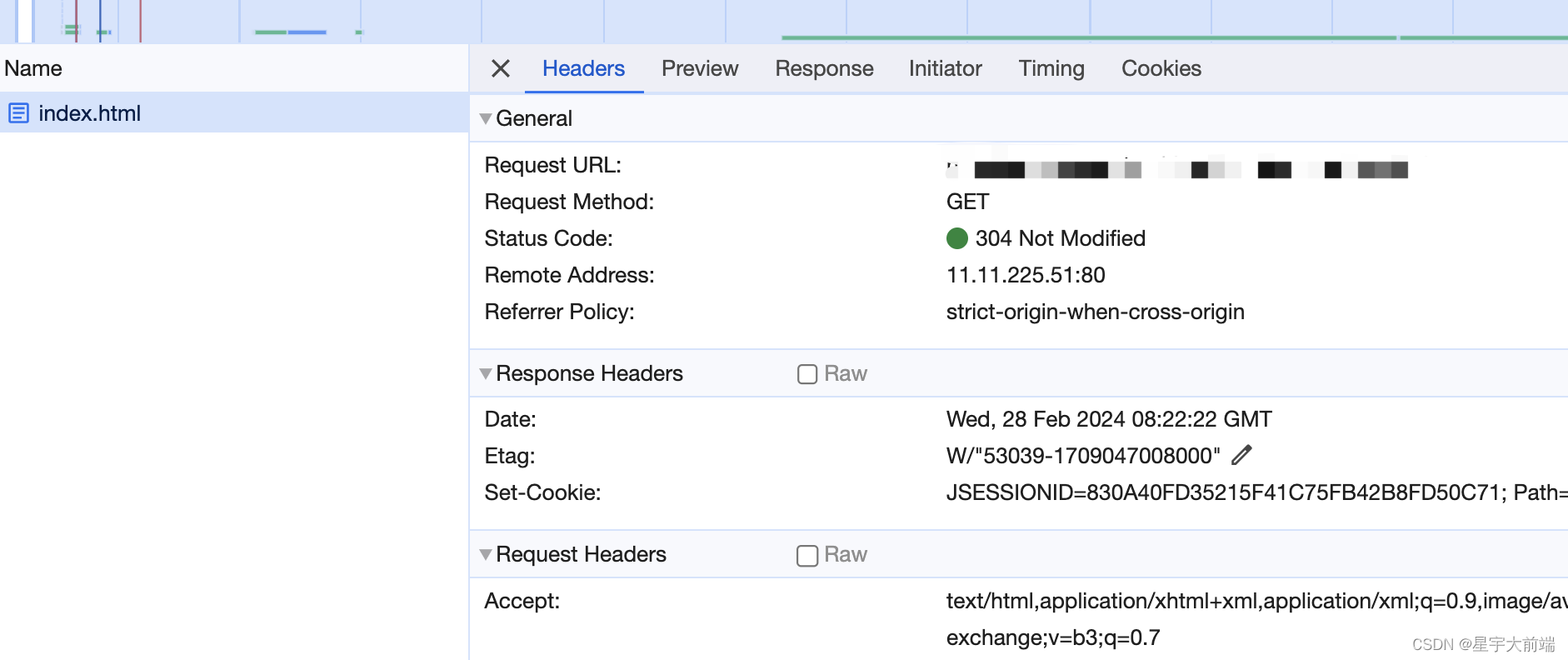The width and height of the screenshot is (1568, 660).
Task: Enable Raw view for Response Headers
Action: click(x=806, y=374)
